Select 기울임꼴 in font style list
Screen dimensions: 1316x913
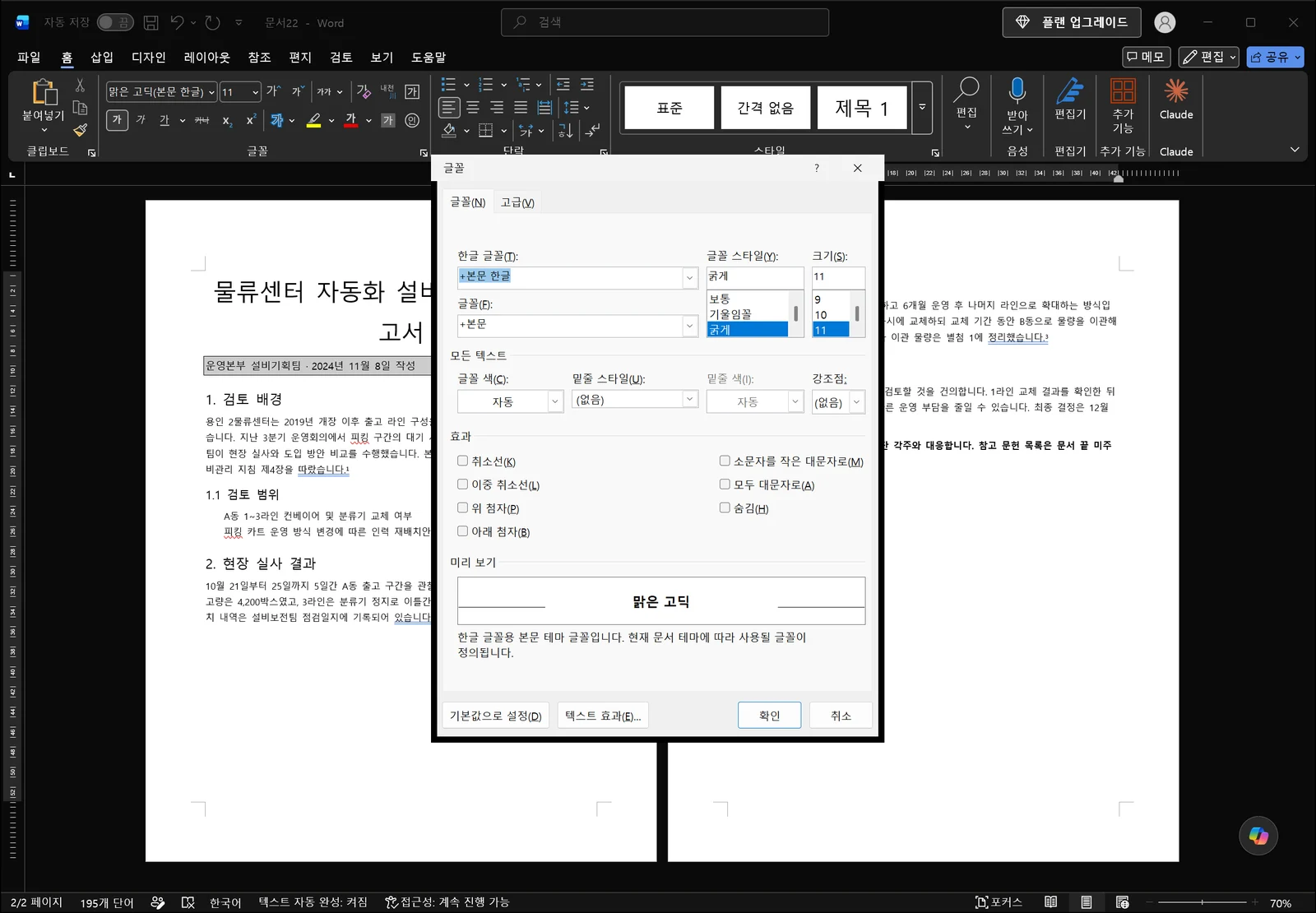click(x=748, y=314)
